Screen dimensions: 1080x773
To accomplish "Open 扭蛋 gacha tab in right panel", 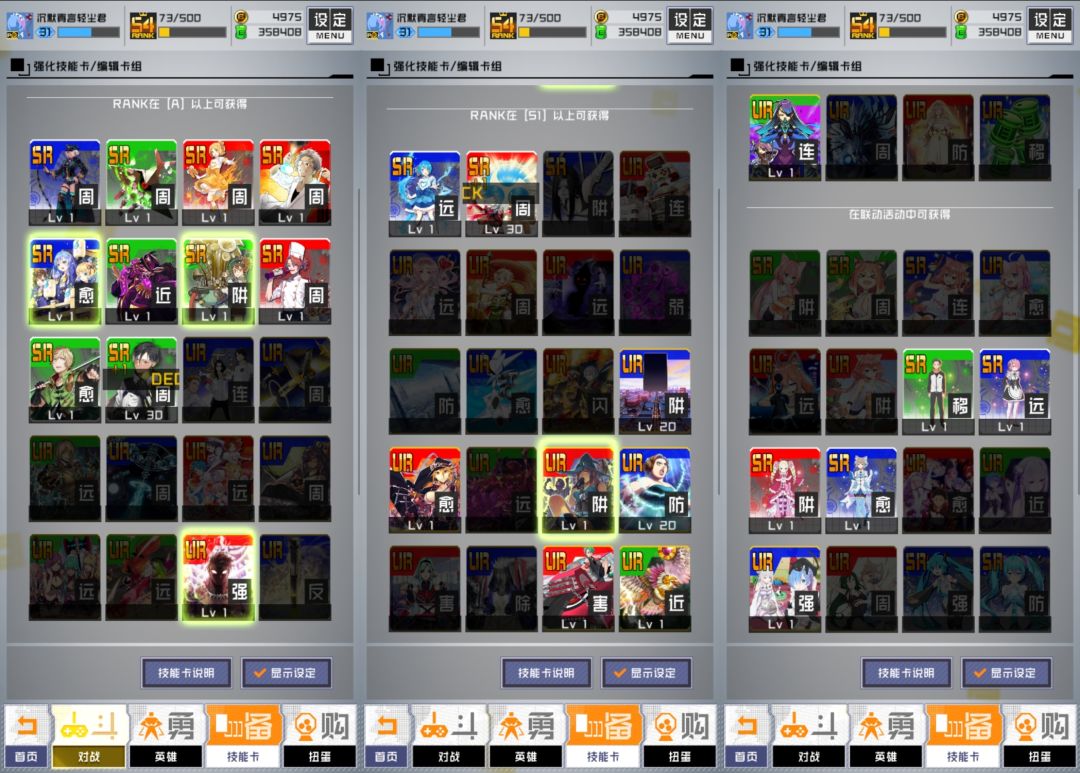I will coord(1040,735).
